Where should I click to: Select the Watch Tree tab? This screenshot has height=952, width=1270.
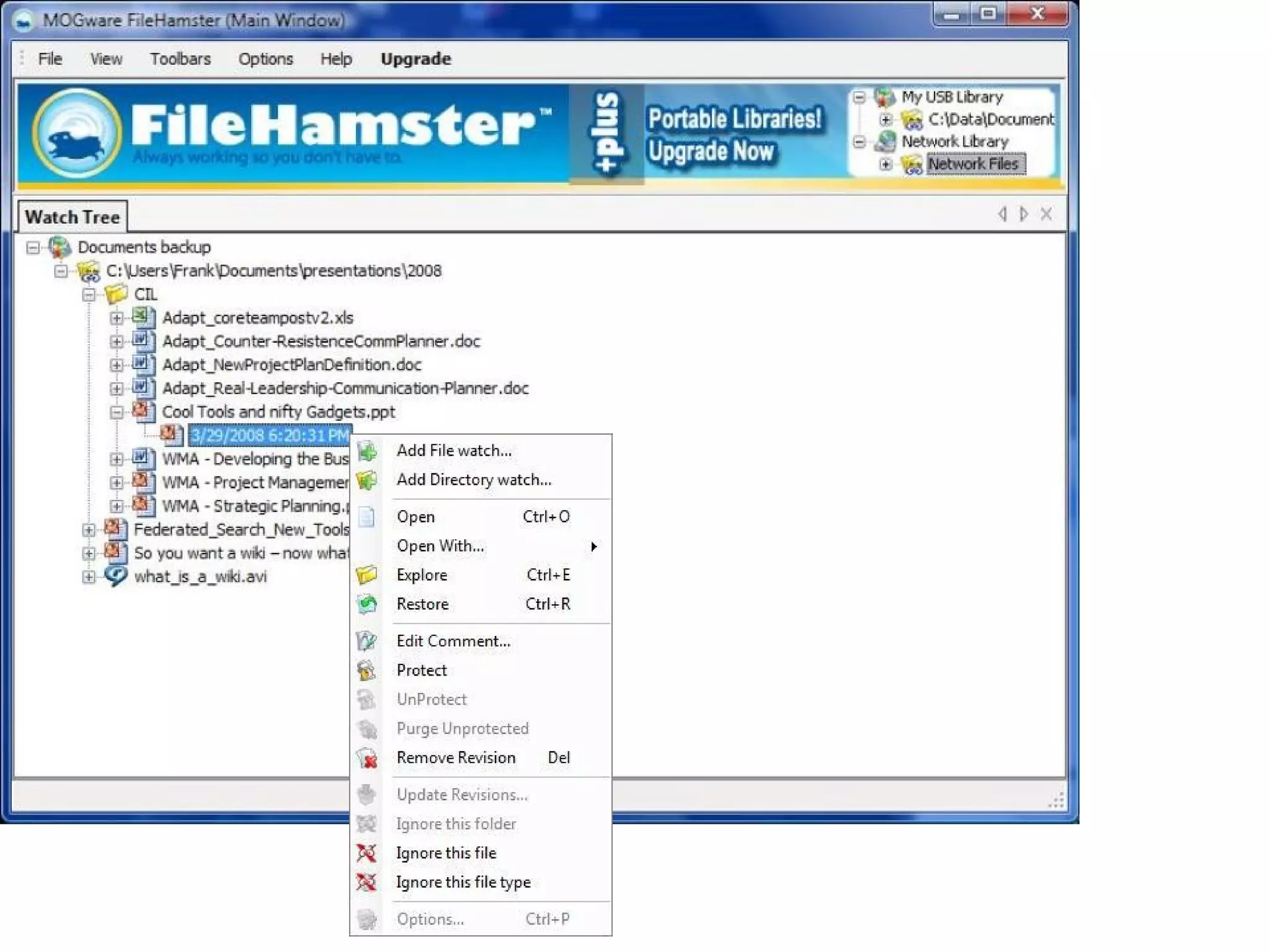tap(73, 218)
